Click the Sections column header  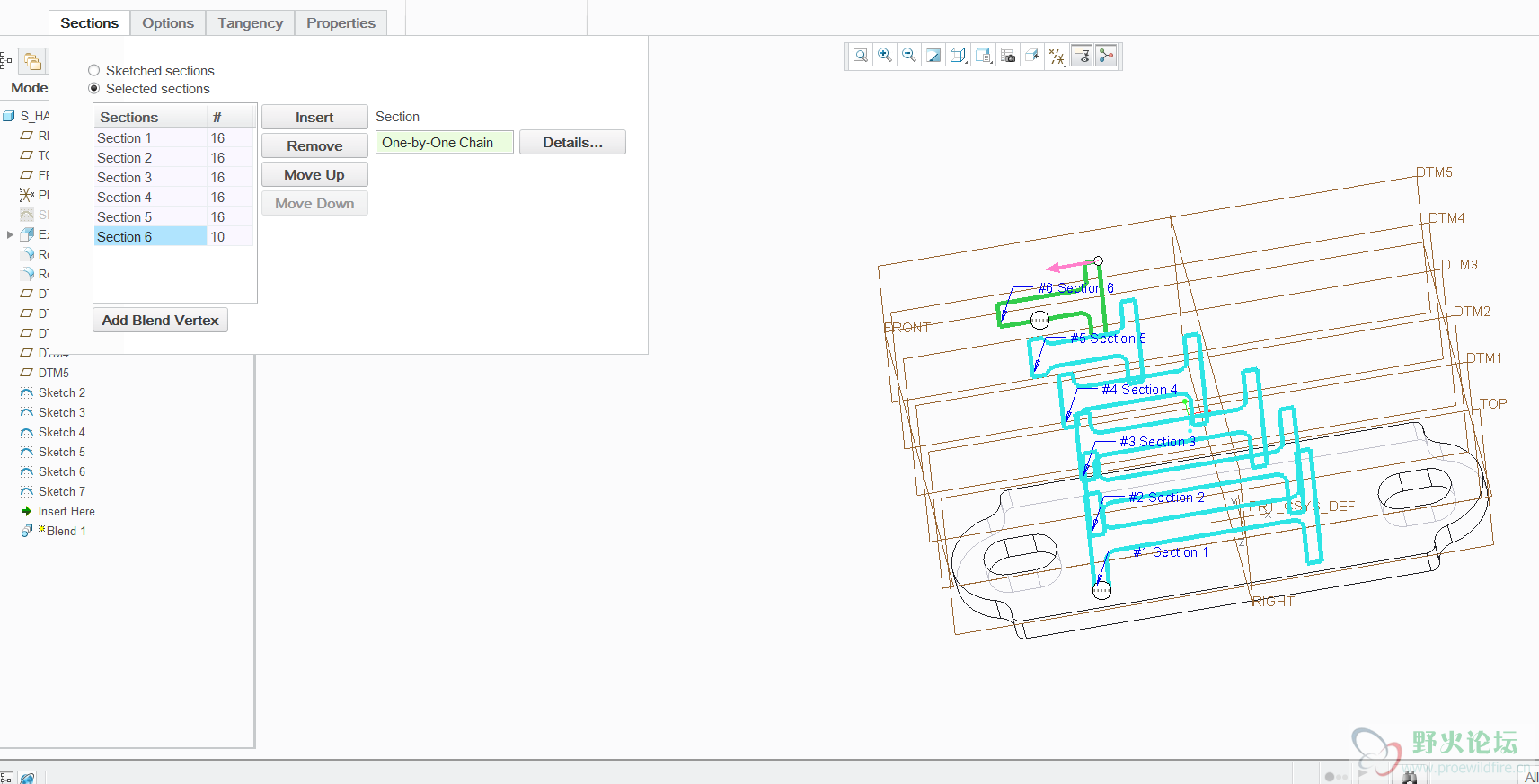(150, 117)
